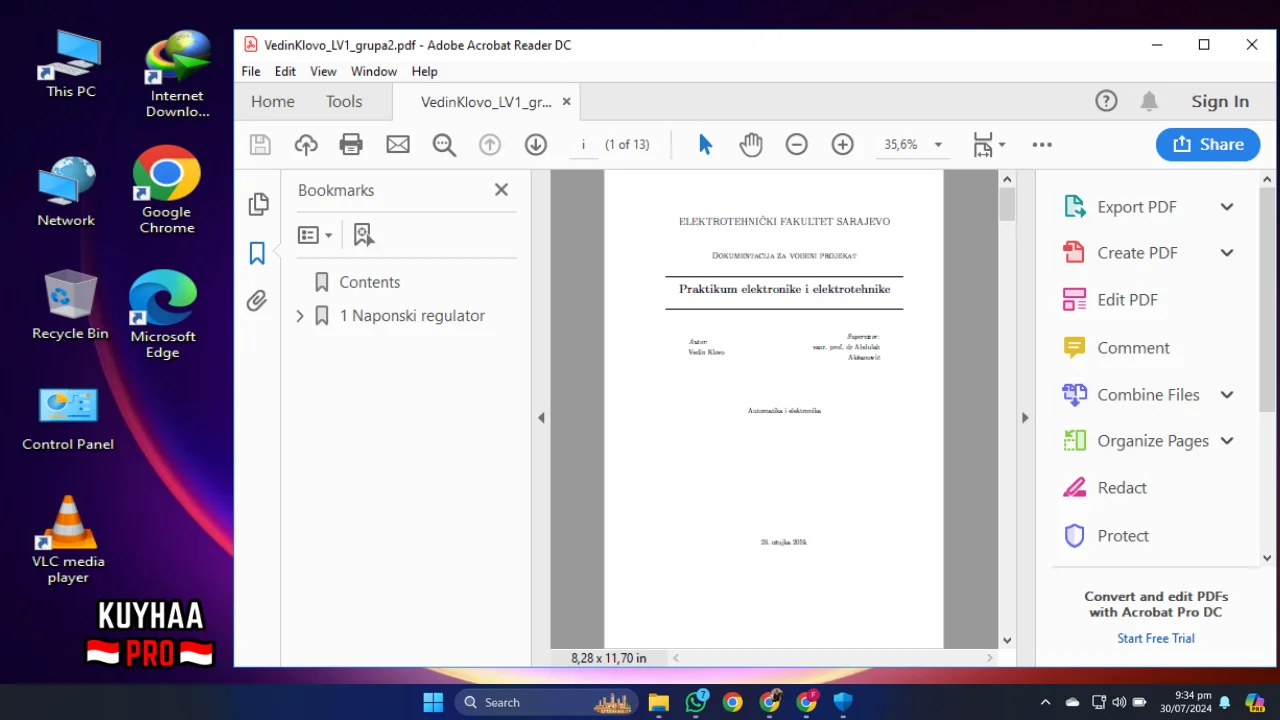Click the Start Free Trial link
The image size is (1280, 720).
point(1156,638)
